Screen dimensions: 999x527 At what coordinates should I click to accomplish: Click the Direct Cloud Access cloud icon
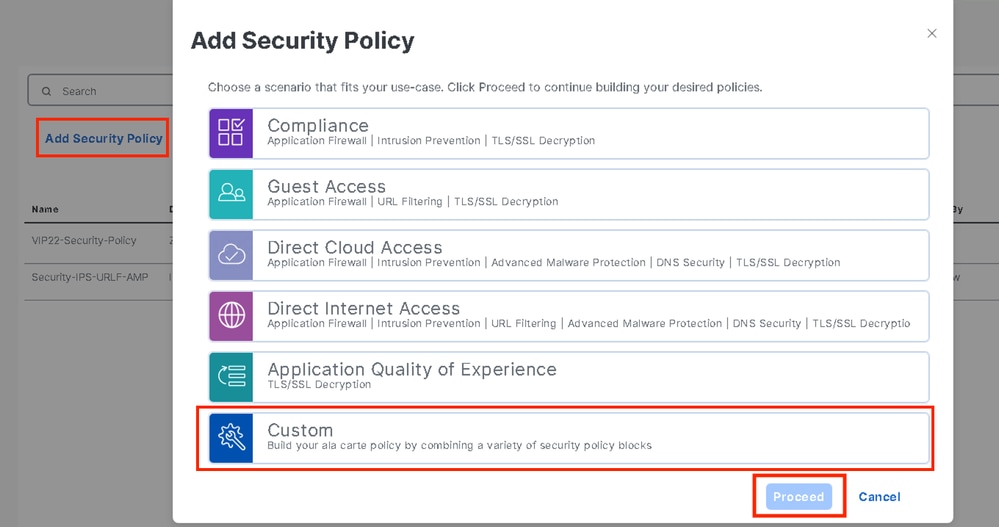coord(231,256)
